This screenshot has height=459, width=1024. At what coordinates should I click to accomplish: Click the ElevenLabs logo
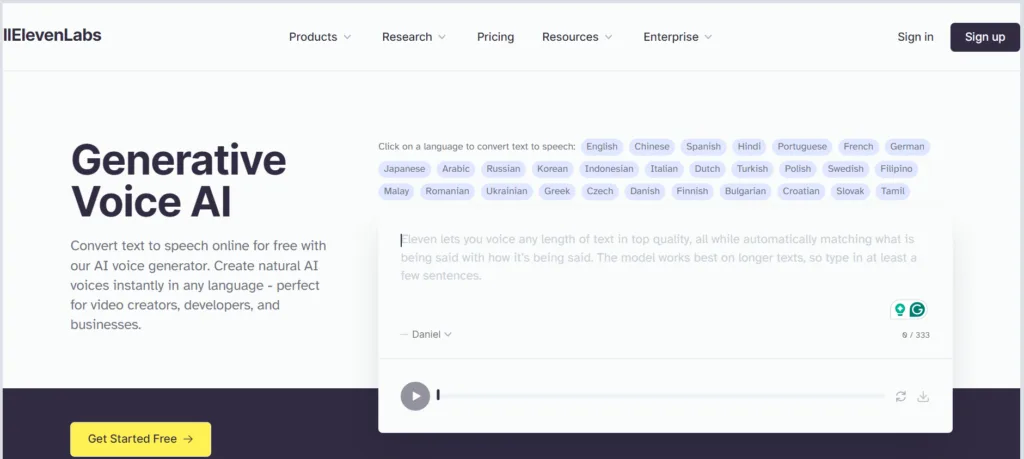[52, 35]
